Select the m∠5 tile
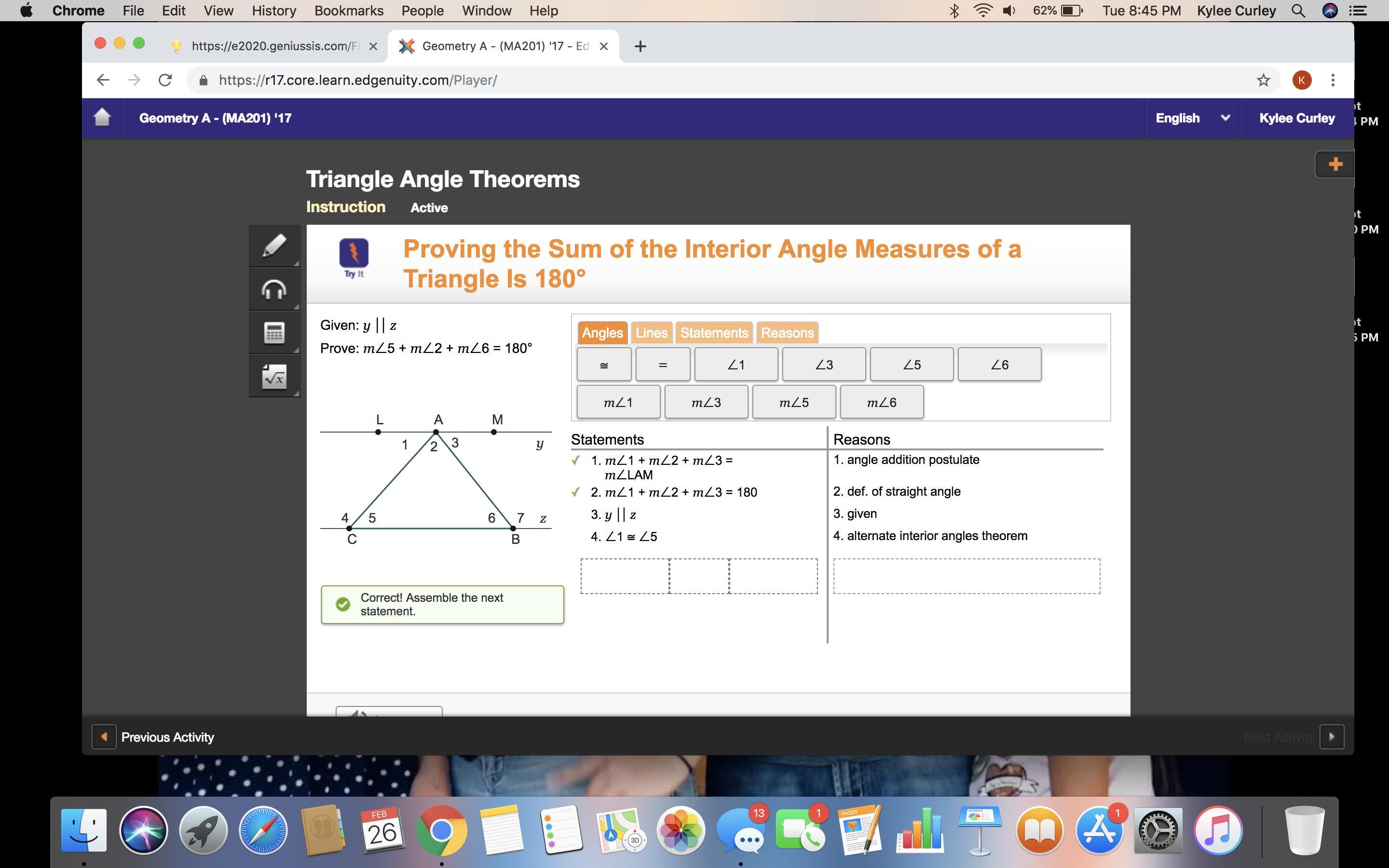Viewport: 1389px width, 868px height. [x=794, y=403]
